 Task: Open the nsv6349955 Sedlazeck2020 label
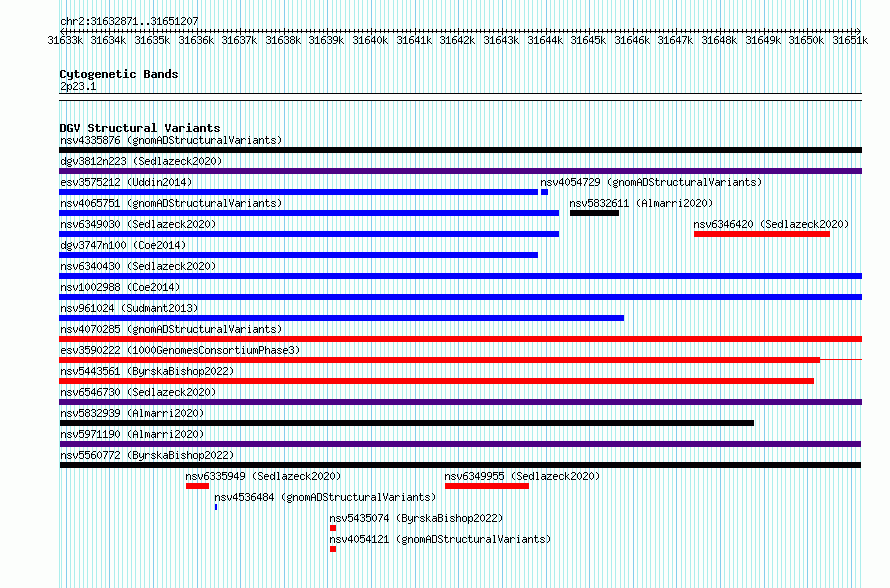pyautogui.click(x=522, y=476)
